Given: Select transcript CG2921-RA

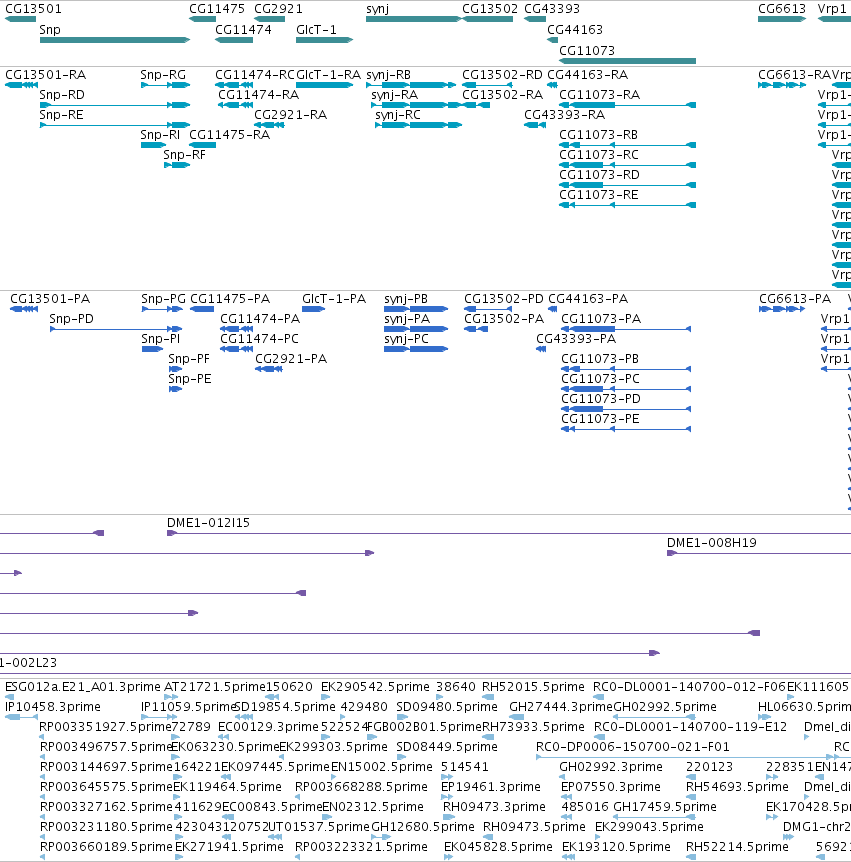Looking at the screenshot, I should (269, 125).
